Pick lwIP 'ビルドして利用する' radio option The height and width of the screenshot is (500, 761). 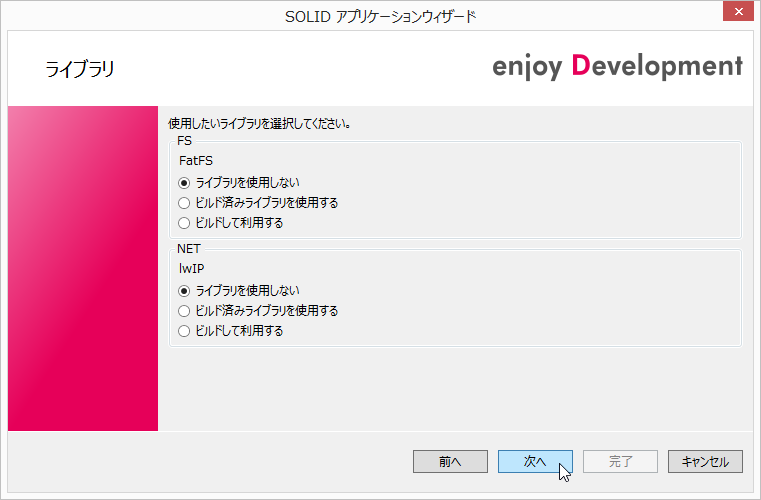184,331
